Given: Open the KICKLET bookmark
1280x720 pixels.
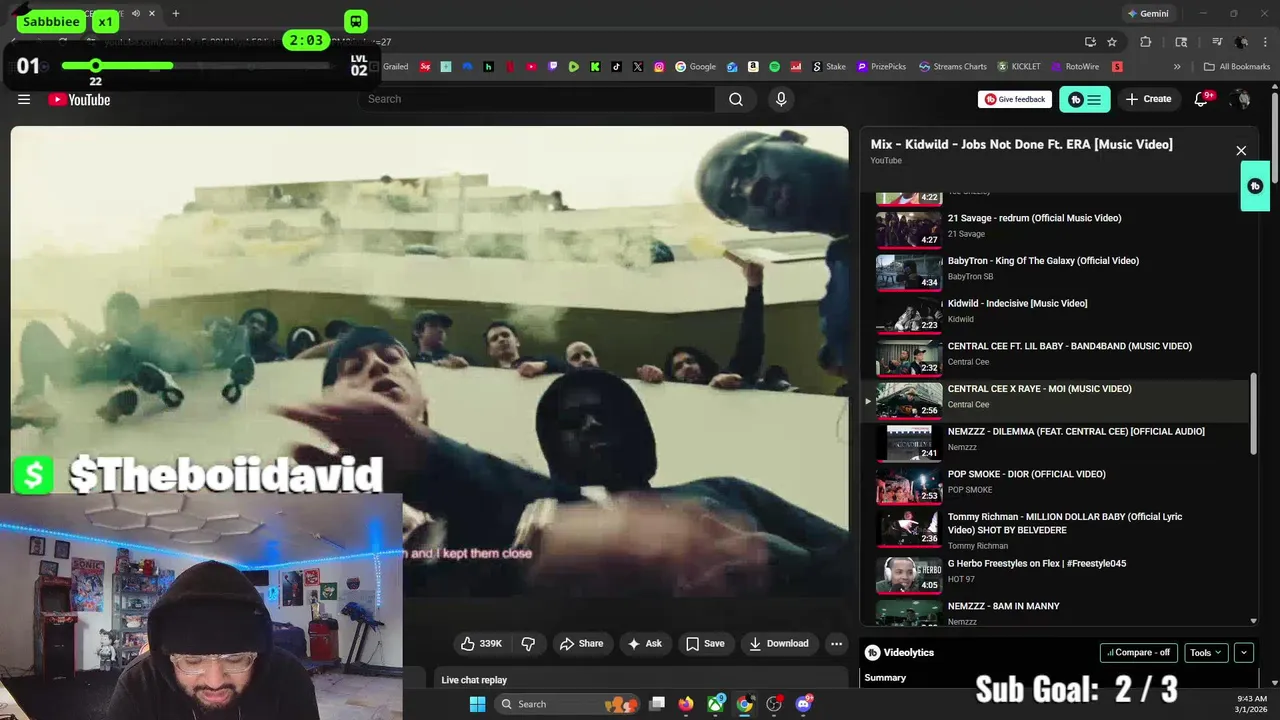Looking at the screenshot, I should (x=1018, y=67).
